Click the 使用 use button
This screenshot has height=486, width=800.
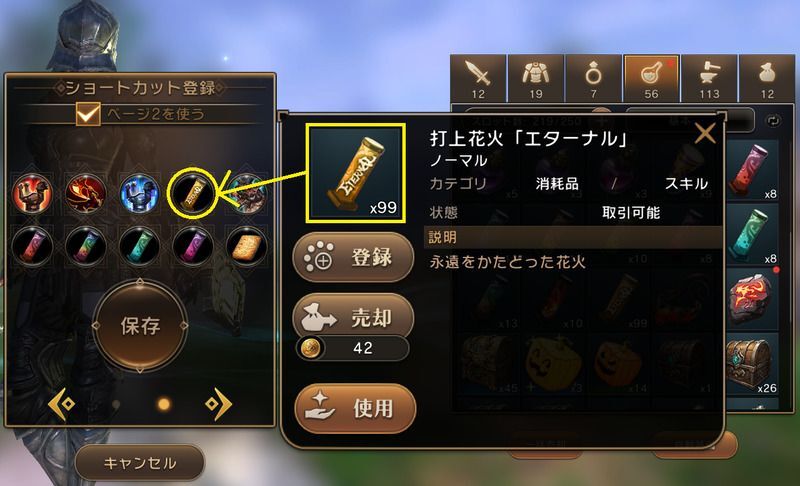pyautogui.click(x=355, y=408)
